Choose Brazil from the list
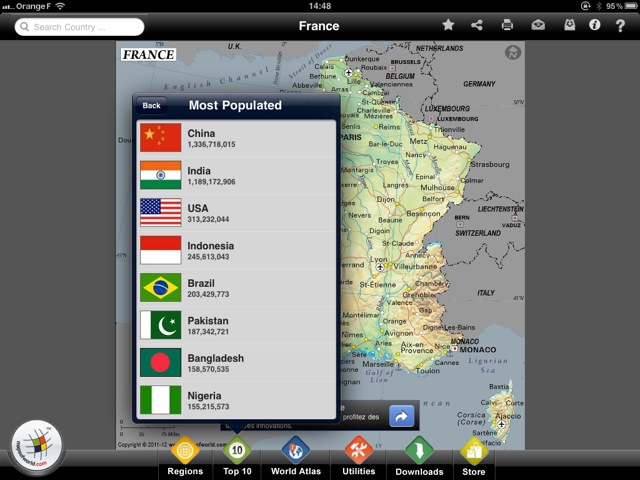This screenshot has height=480, width=640. tap(236, 289)
